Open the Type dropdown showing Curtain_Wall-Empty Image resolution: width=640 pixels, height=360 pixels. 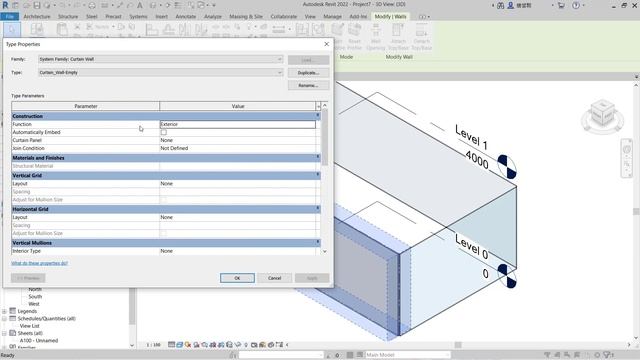(160, 73)
